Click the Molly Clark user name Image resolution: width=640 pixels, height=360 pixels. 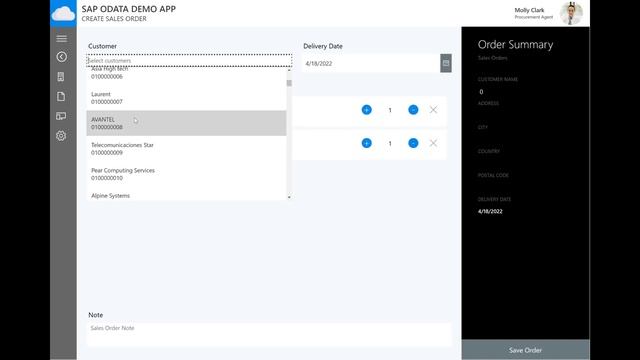pyautogui.click(x=529, y=10)
